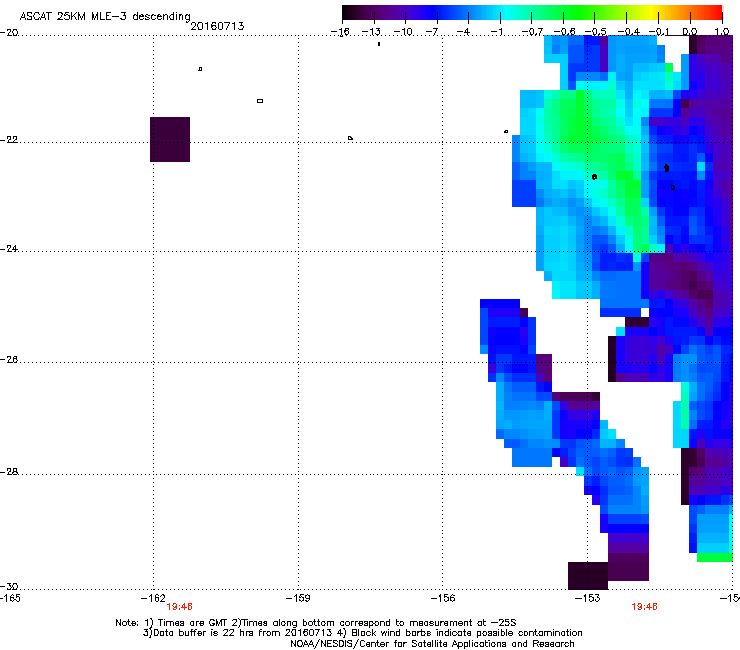Click the red "19:46" time right of the -153 label

[644, 607]
